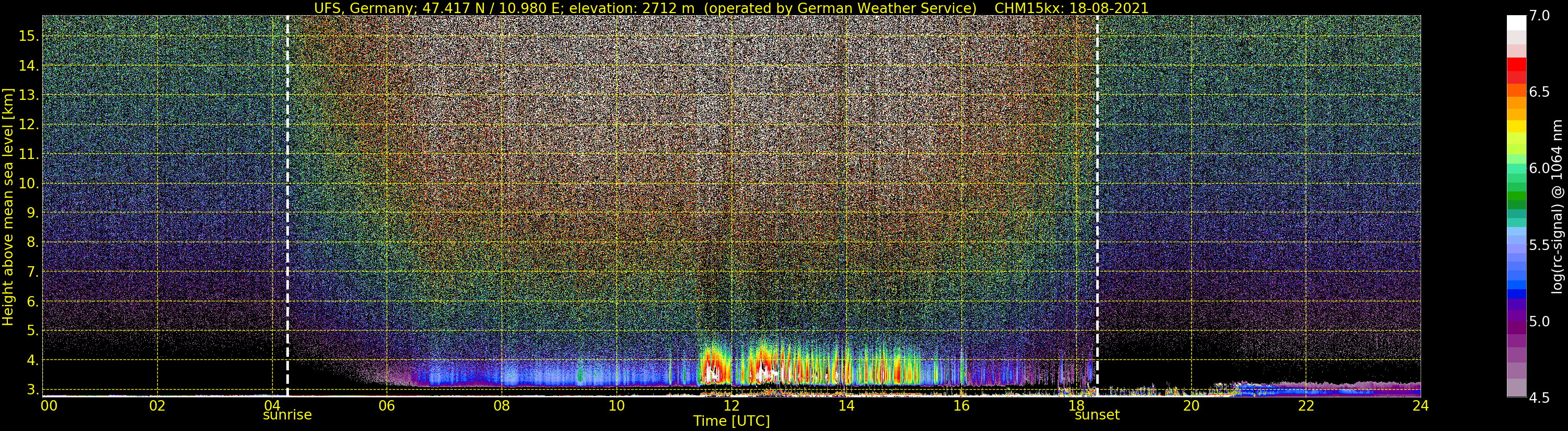Click the time axis tick "00"
The height and width of the screenshot is (431, 1568).
pos(49,405)
